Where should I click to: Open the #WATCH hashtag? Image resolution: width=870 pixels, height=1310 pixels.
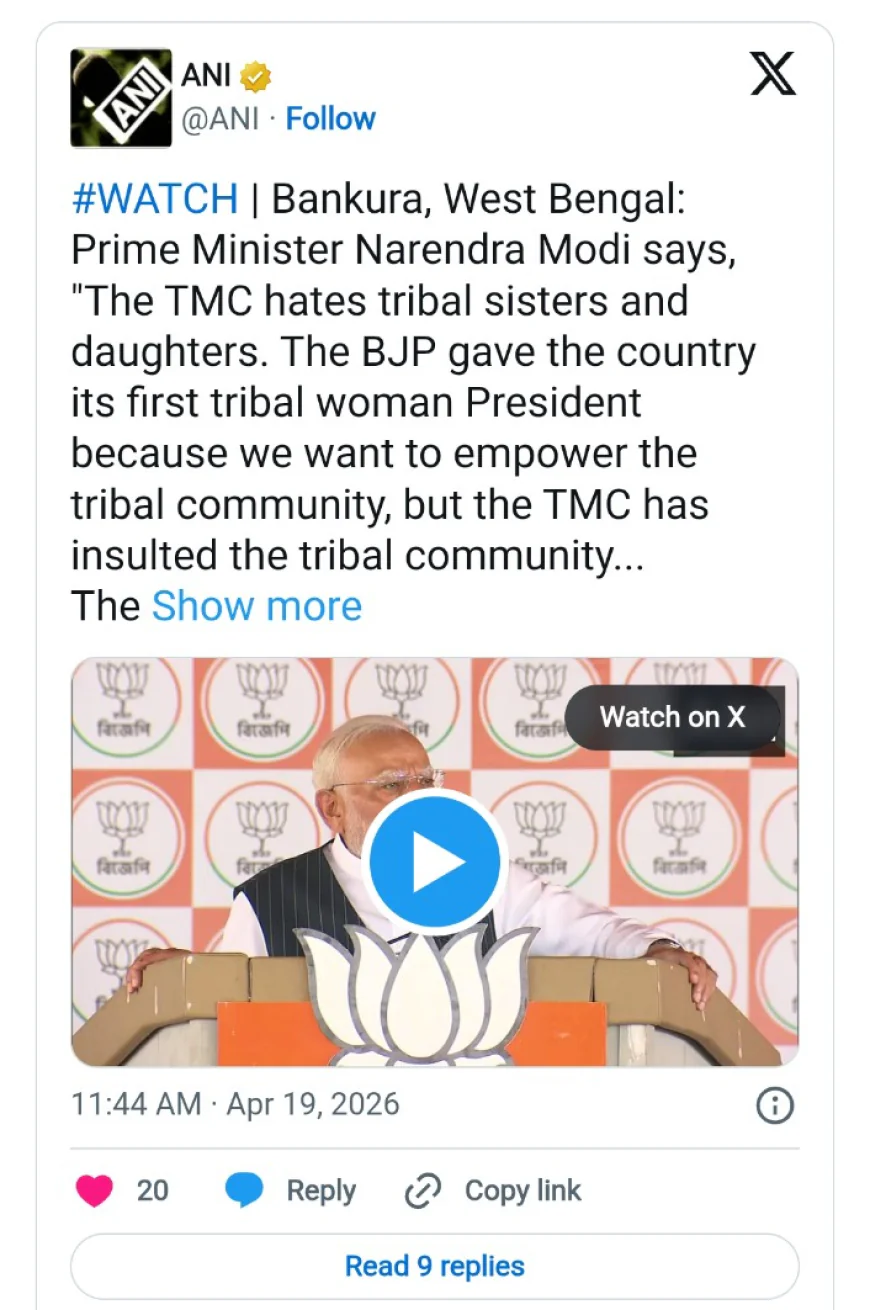click(155, 199)
